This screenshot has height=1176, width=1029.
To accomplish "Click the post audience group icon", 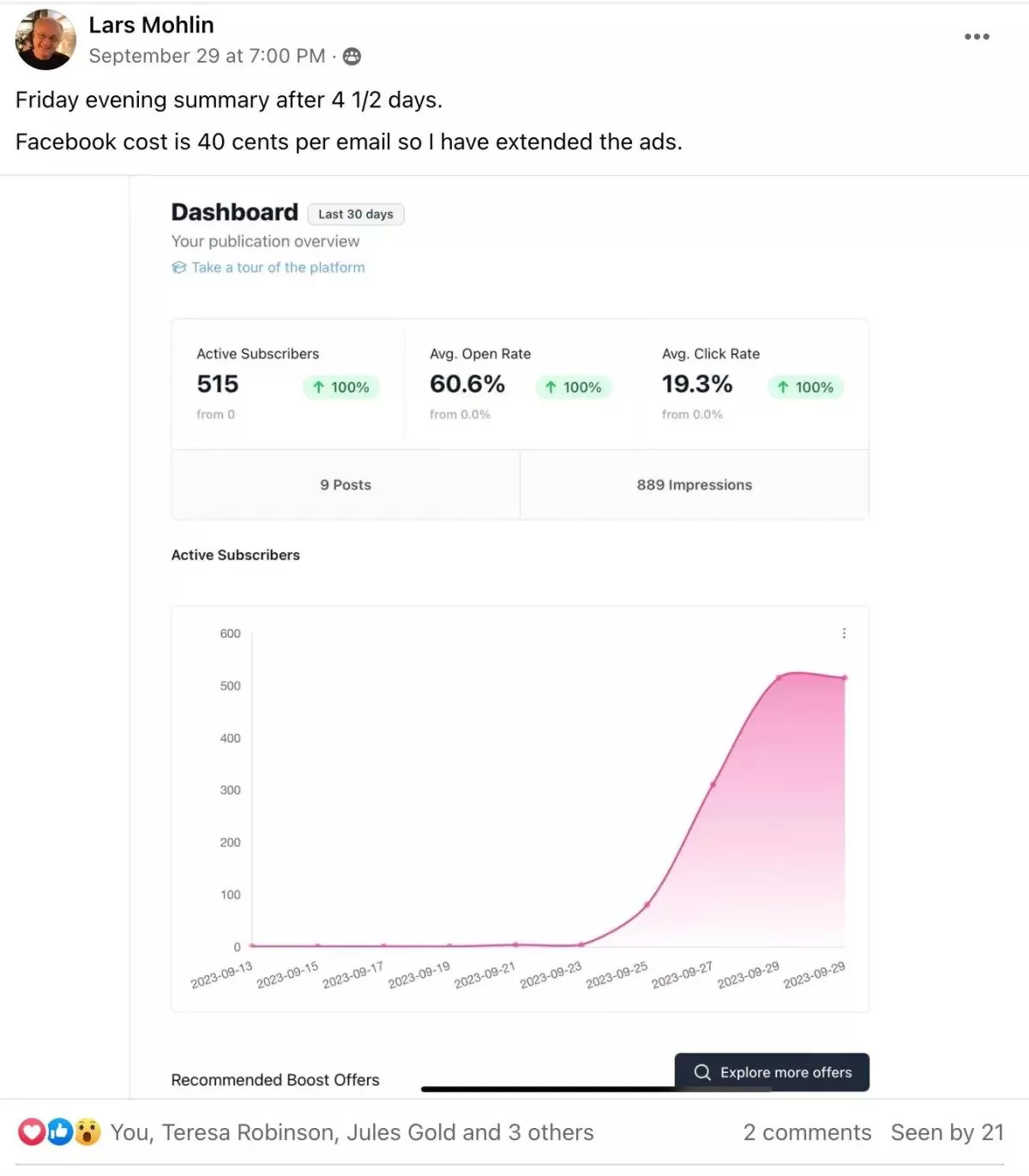I will tap(352, 57).
